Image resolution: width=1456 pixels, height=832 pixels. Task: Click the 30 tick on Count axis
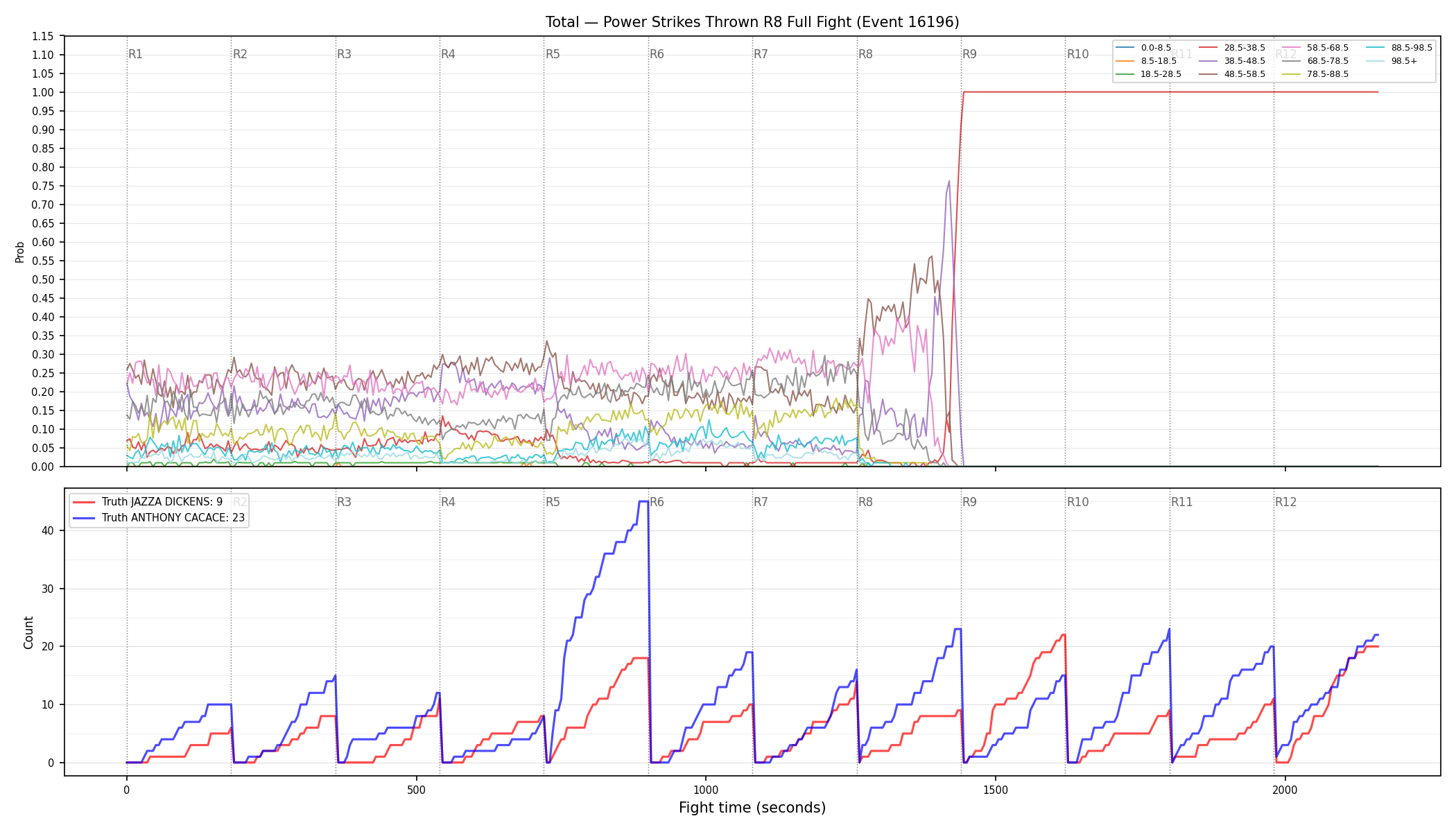pyautogui.click(x=49, y=589)
